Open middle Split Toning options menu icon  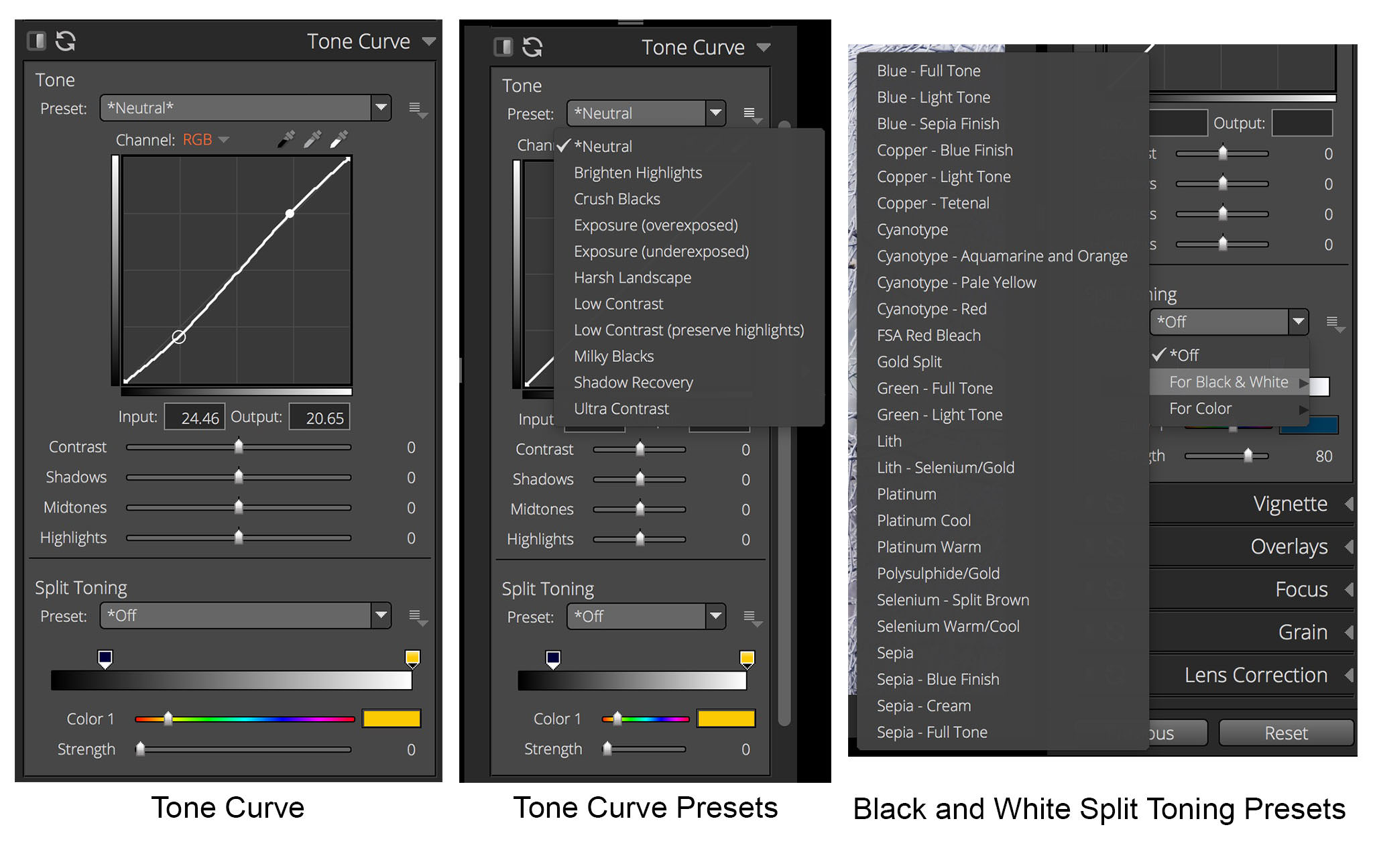[x=752, y=619]
